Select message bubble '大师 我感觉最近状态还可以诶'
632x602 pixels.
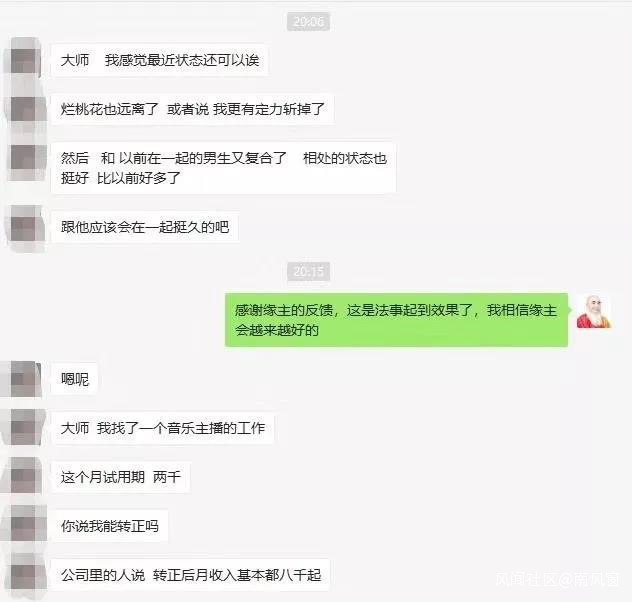(x=160, y=60)
